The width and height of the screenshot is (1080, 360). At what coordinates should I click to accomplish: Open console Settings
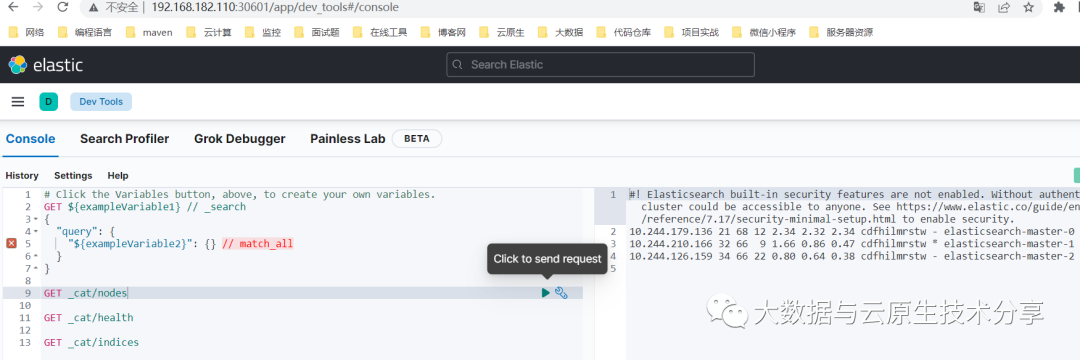(x=73, y=176)
